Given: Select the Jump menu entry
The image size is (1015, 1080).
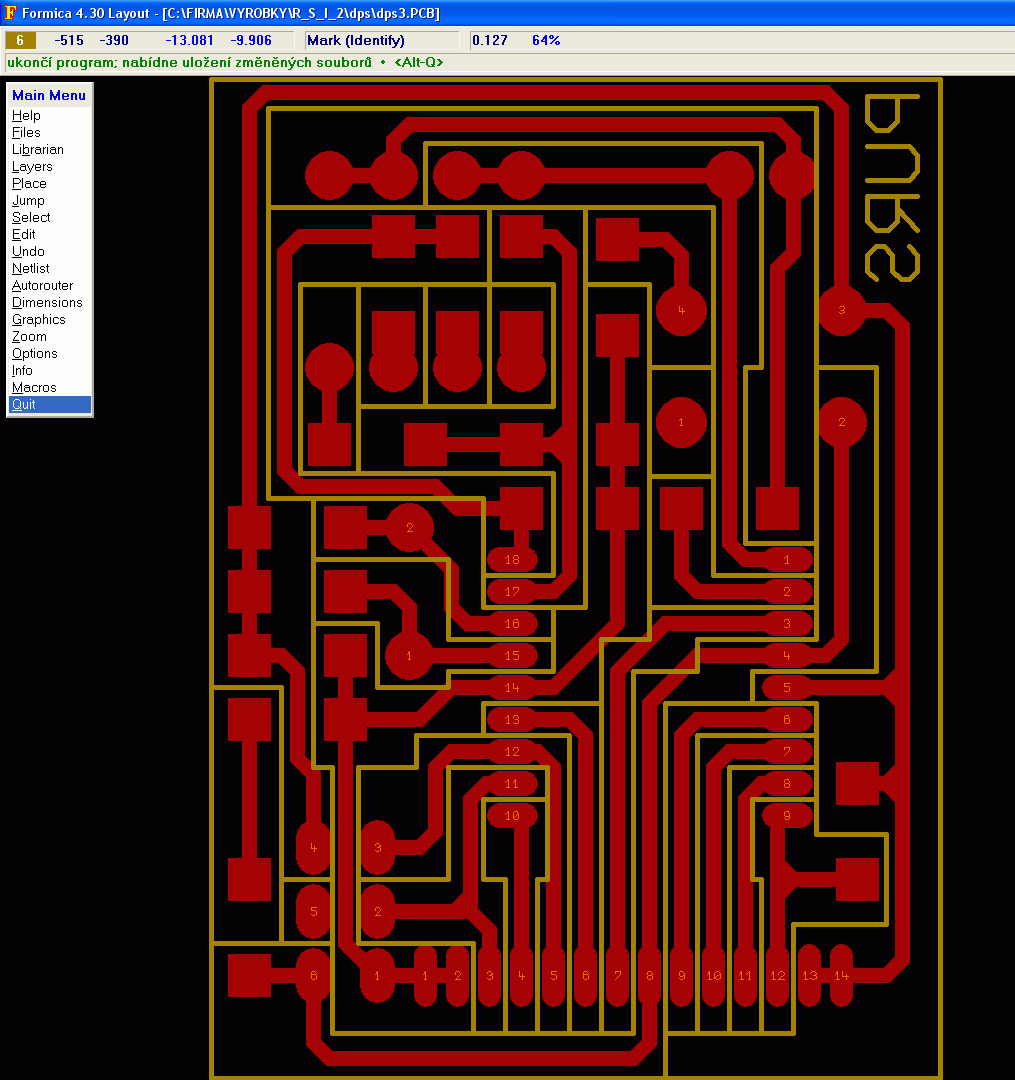Looking at the screenshot, I should [28, 201].
